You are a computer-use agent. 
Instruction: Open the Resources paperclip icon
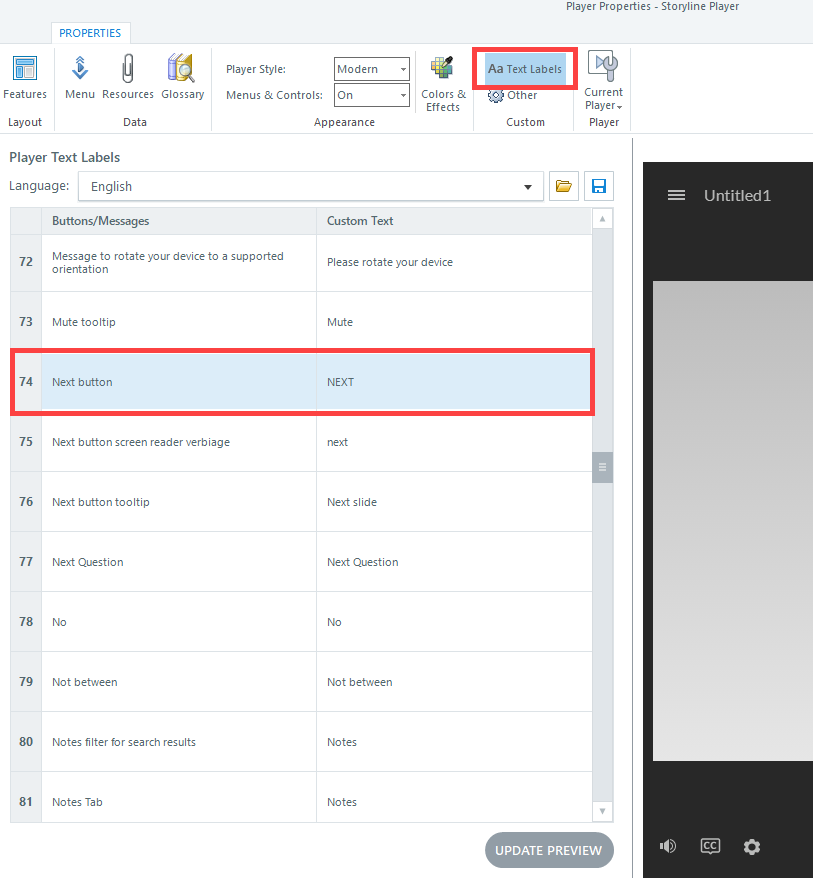coord(128,78)
